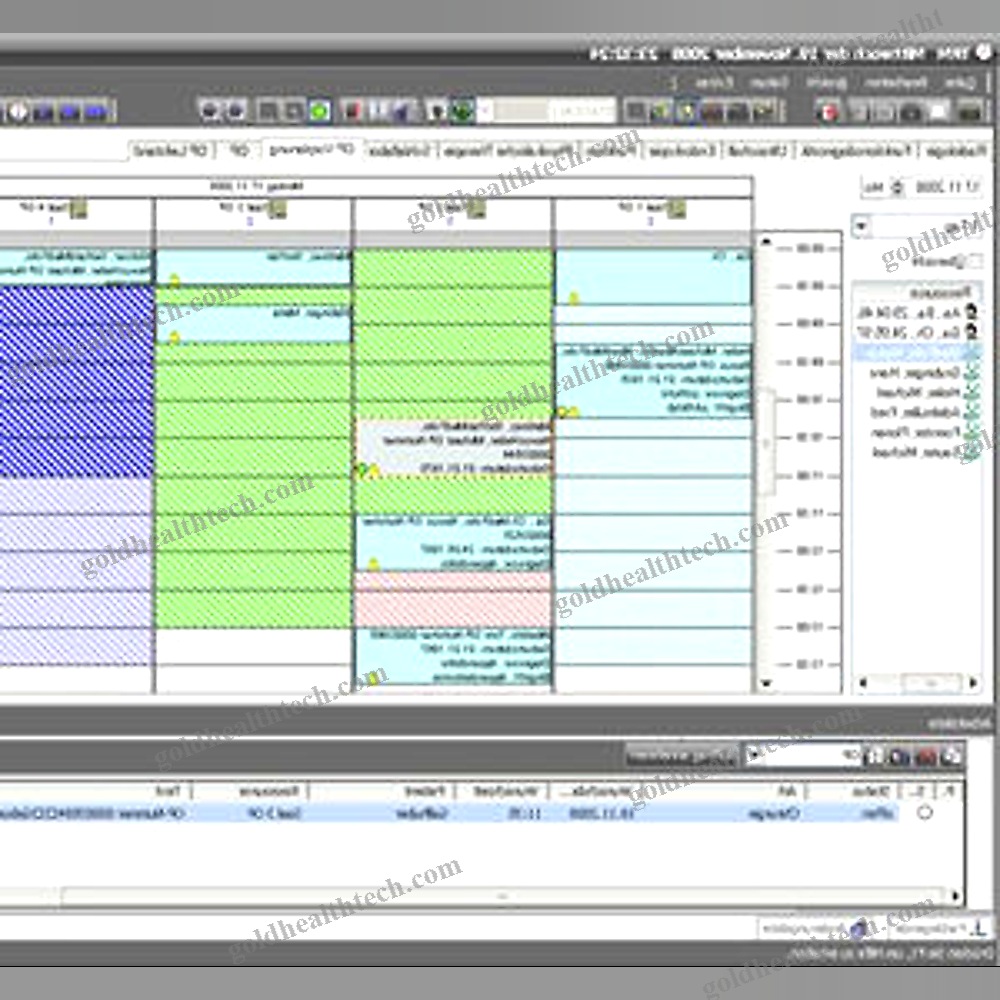
Task: Click the small icon next to the Saal 3 OP header
Action: 277,209
